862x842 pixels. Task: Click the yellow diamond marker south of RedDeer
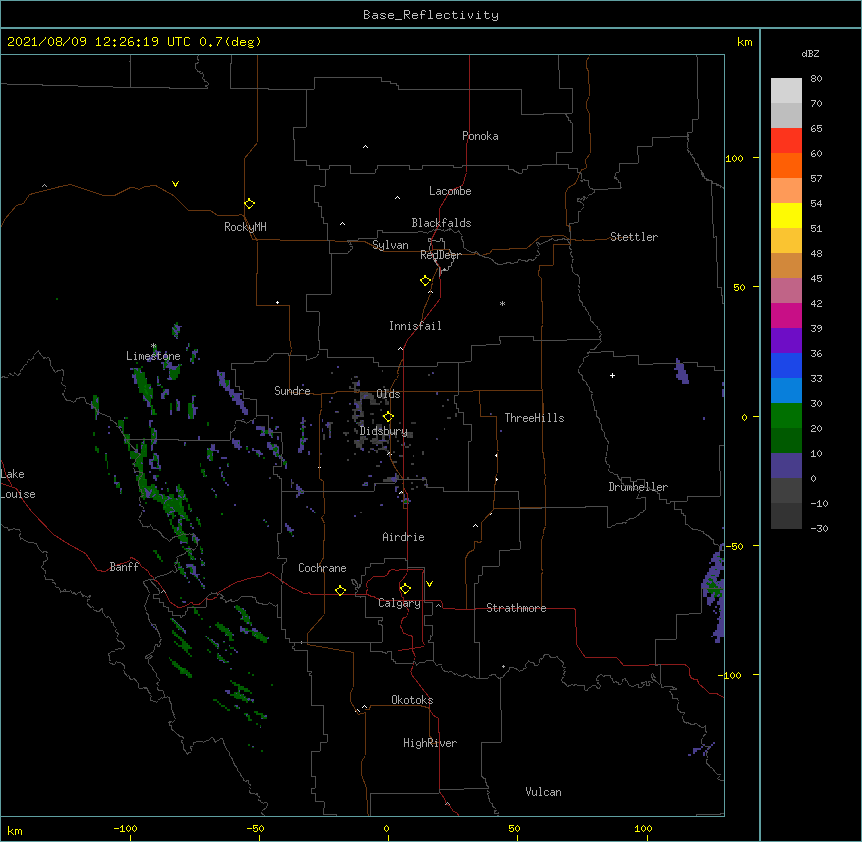click(425, 280)
